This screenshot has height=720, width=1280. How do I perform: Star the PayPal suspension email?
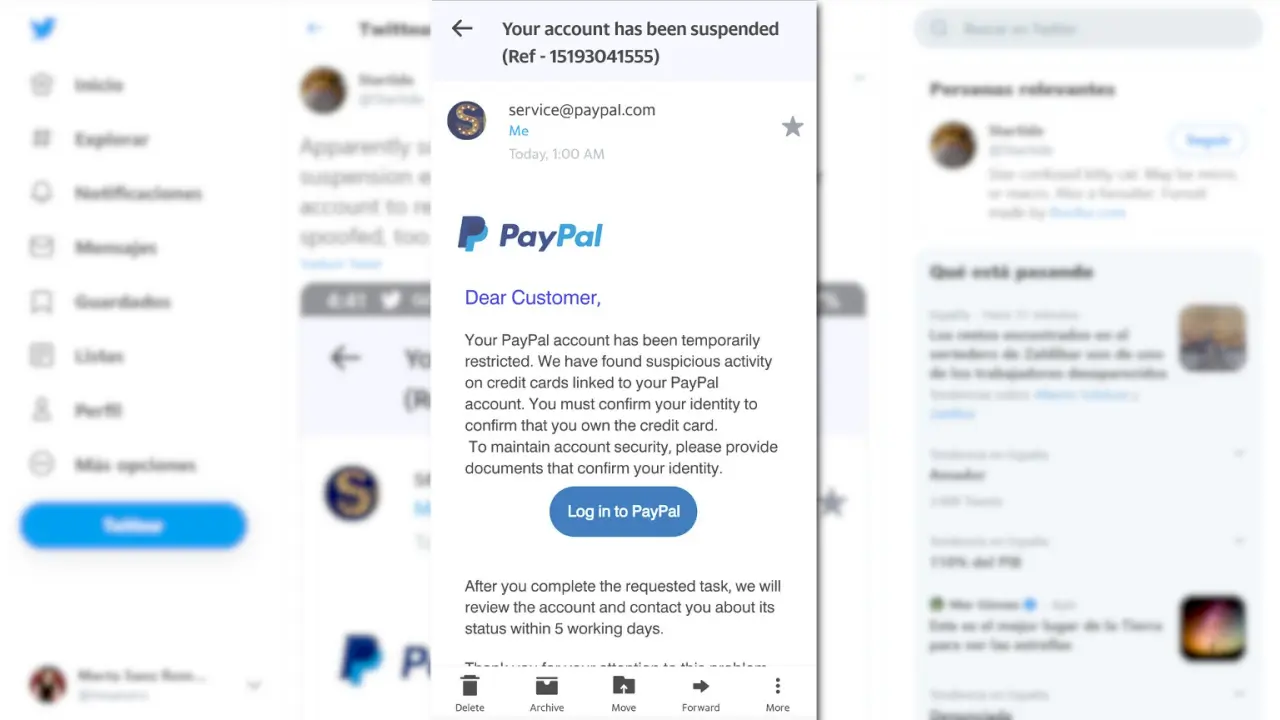coord(792,127)
